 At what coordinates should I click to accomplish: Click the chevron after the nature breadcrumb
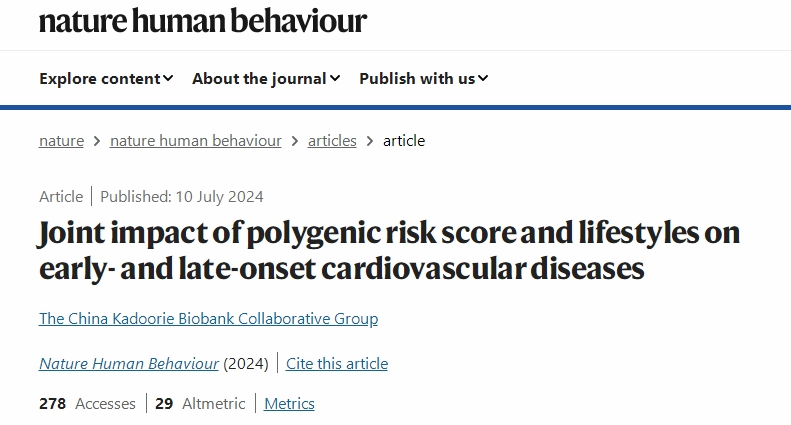(x=97, y=141)
